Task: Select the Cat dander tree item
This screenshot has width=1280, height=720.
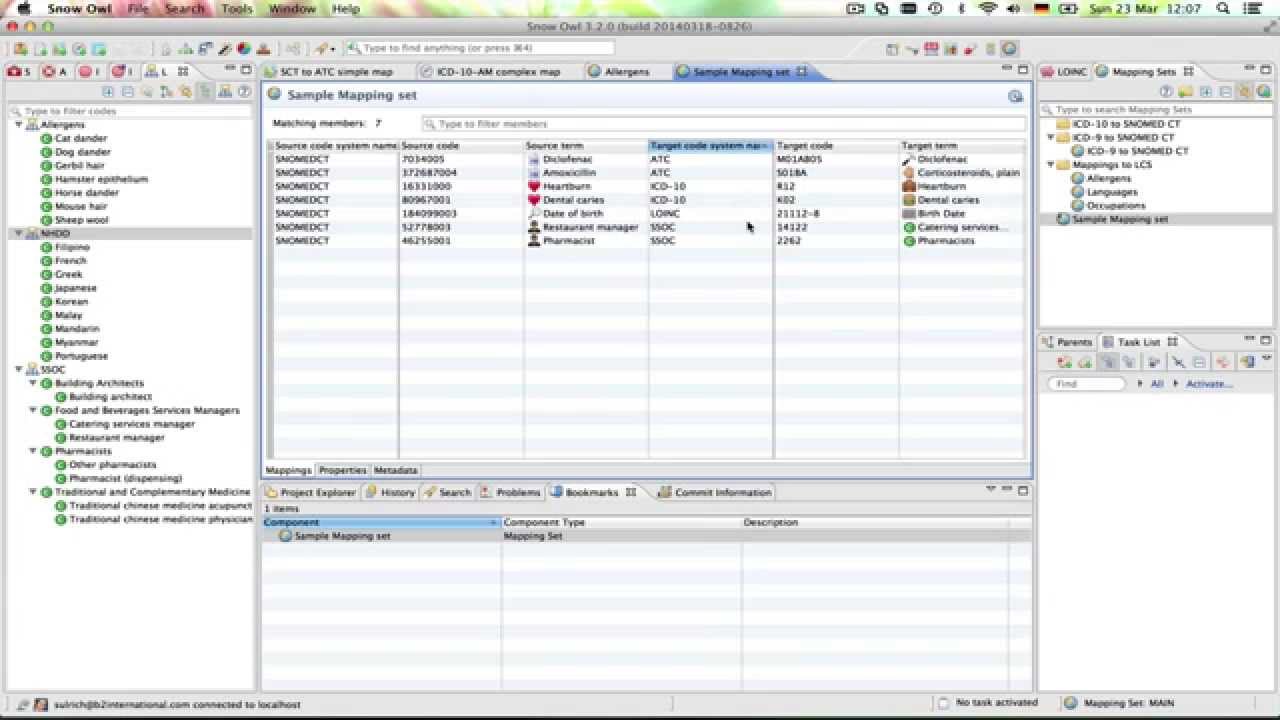Action: tap(81, 138)
